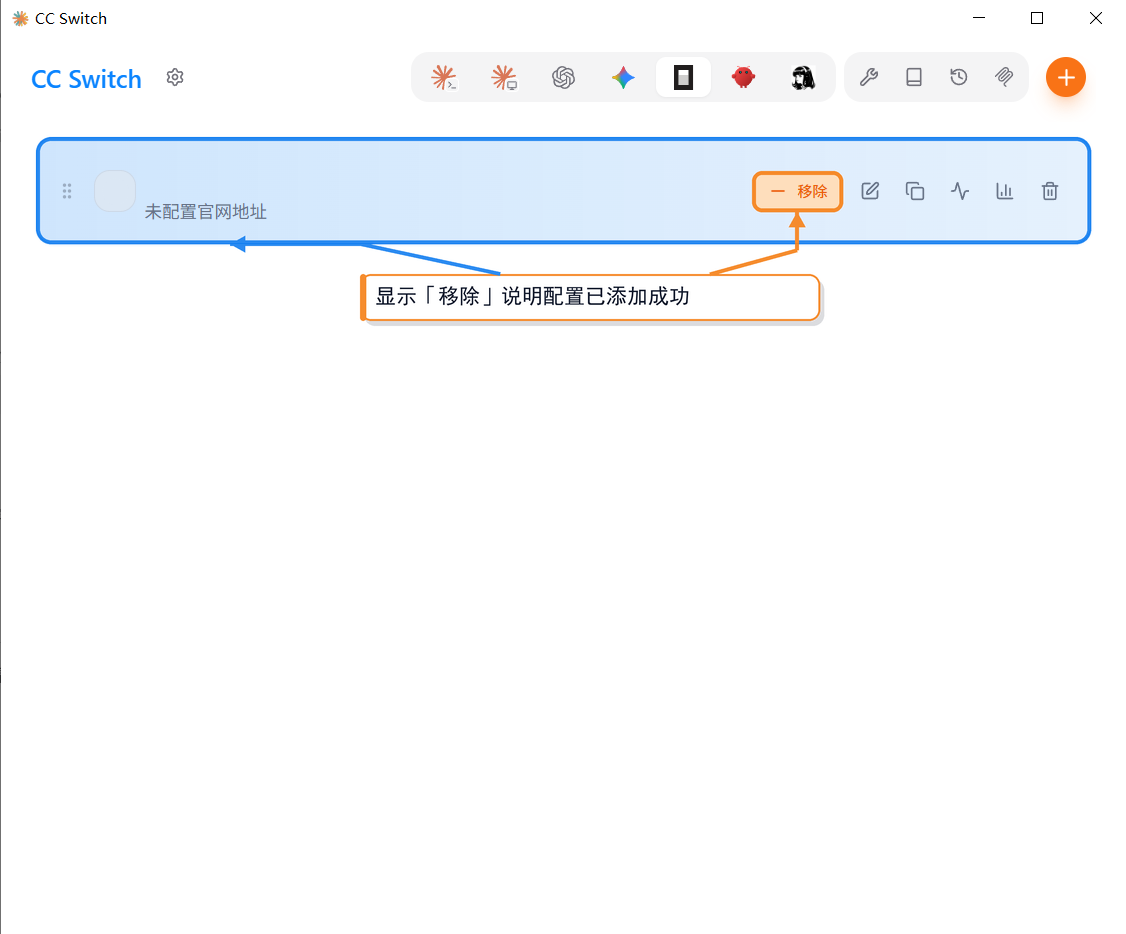
Task: Select the Gemini sparkle app tab
Action: pos(623,77)
